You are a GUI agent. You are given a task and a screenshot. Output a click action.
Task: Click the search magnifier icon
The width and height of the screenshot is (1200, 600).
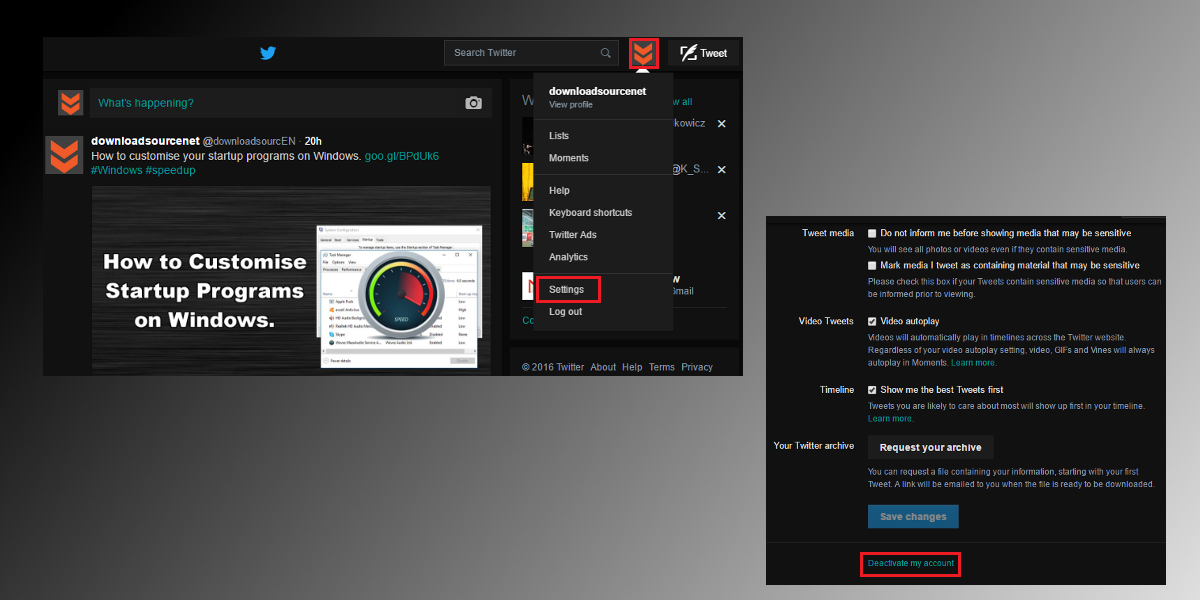coord(606,53)
